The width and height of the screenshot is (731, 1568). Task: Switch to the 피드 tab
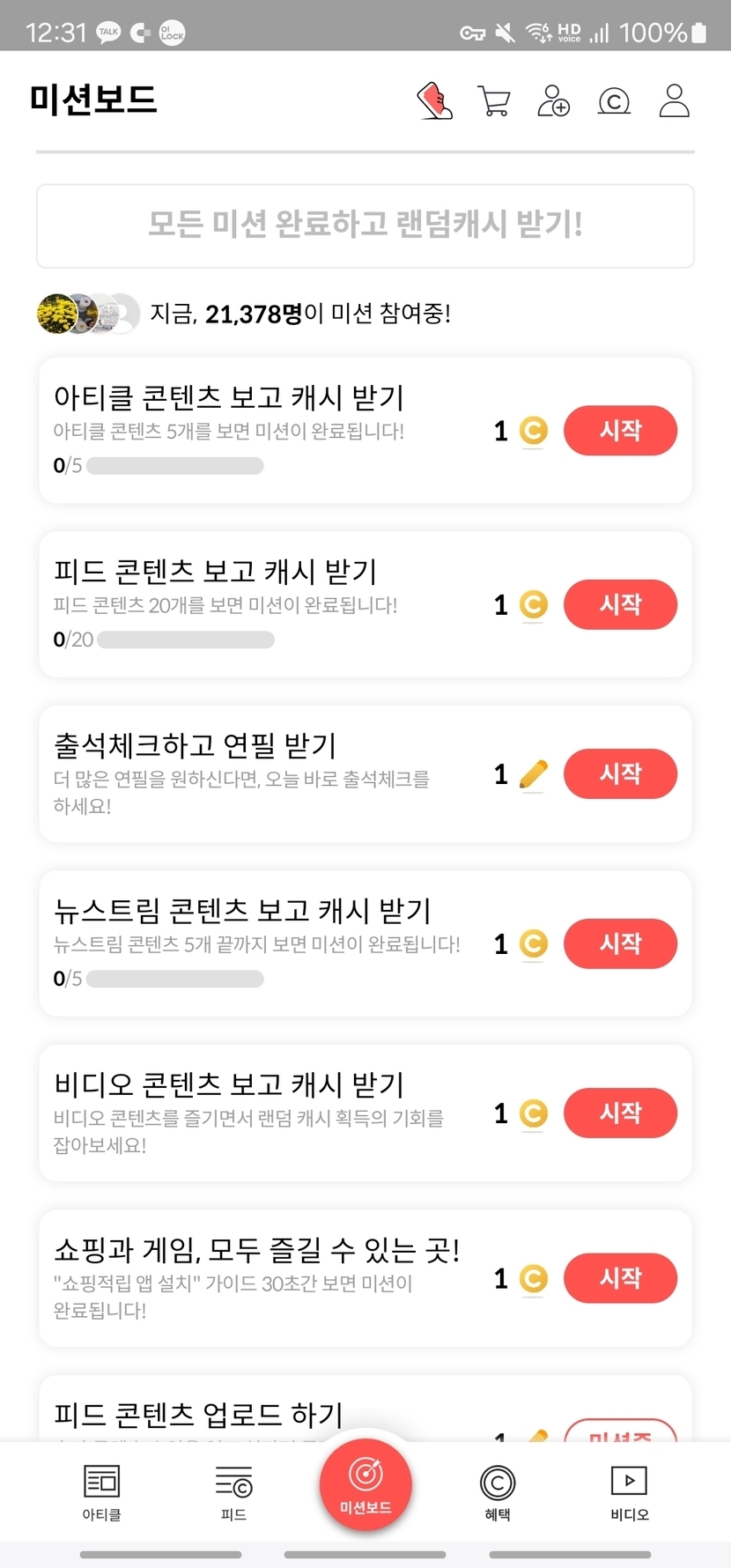[233, 1492]
